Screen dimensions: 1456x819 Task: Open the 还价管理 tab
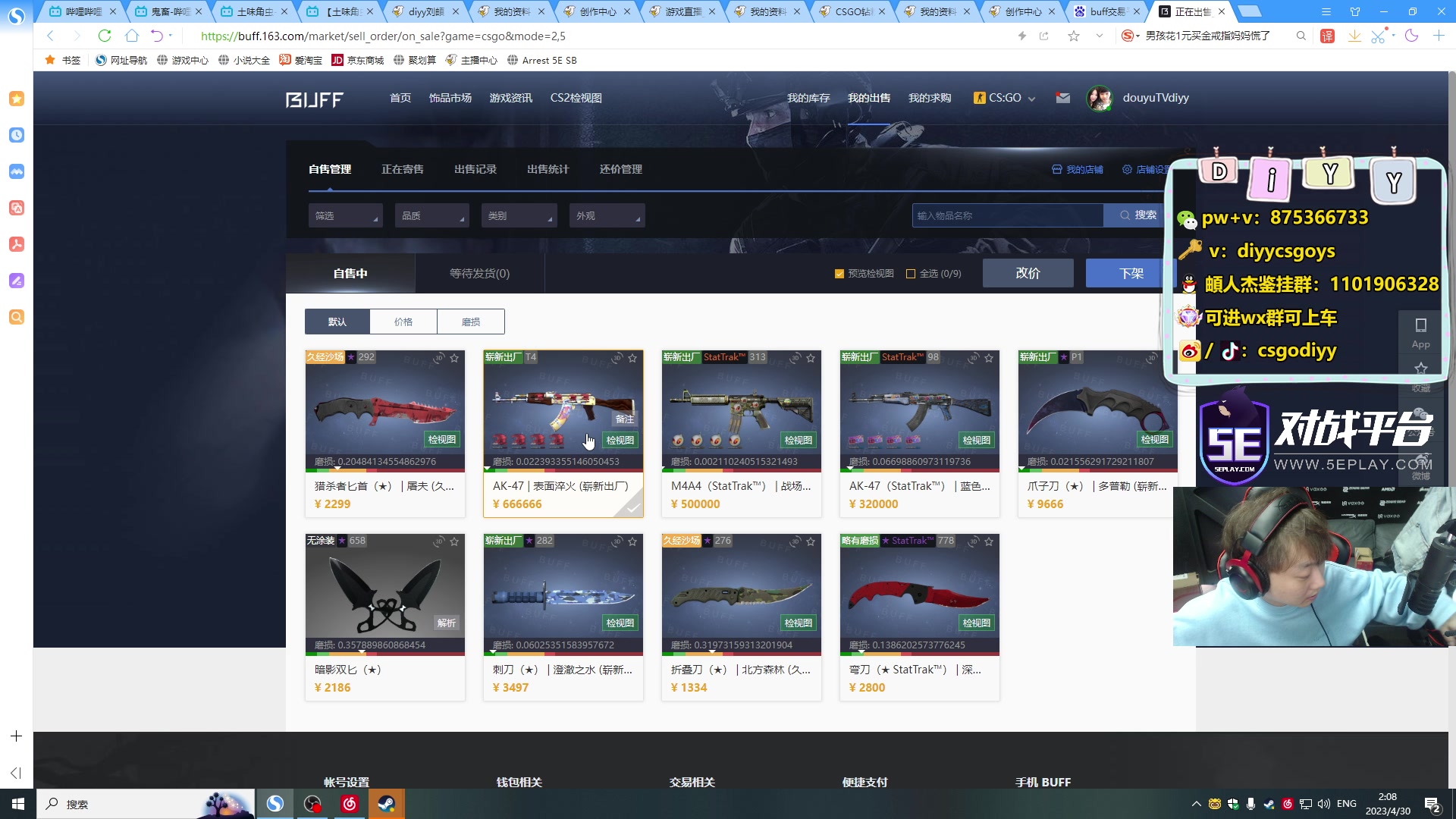tap(621, 169)
